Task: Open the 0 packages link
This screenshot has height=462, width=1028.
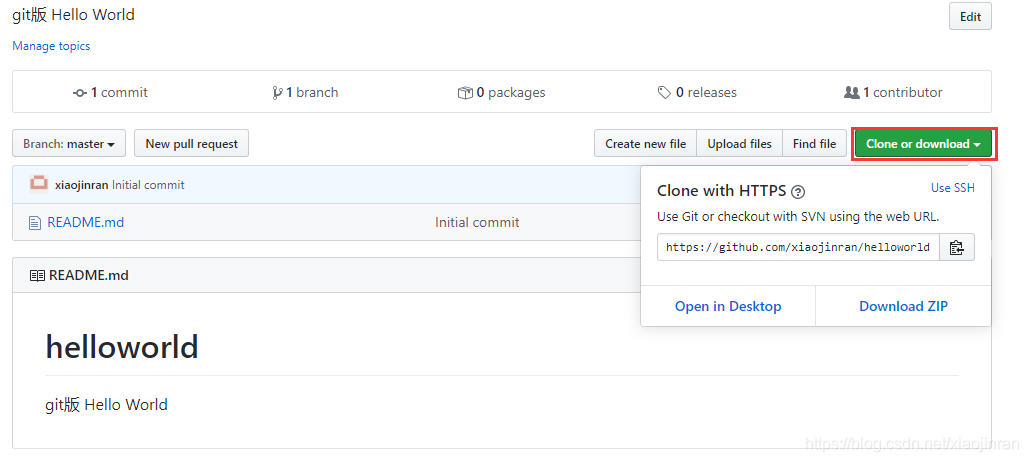Action: tap(502, 92)
